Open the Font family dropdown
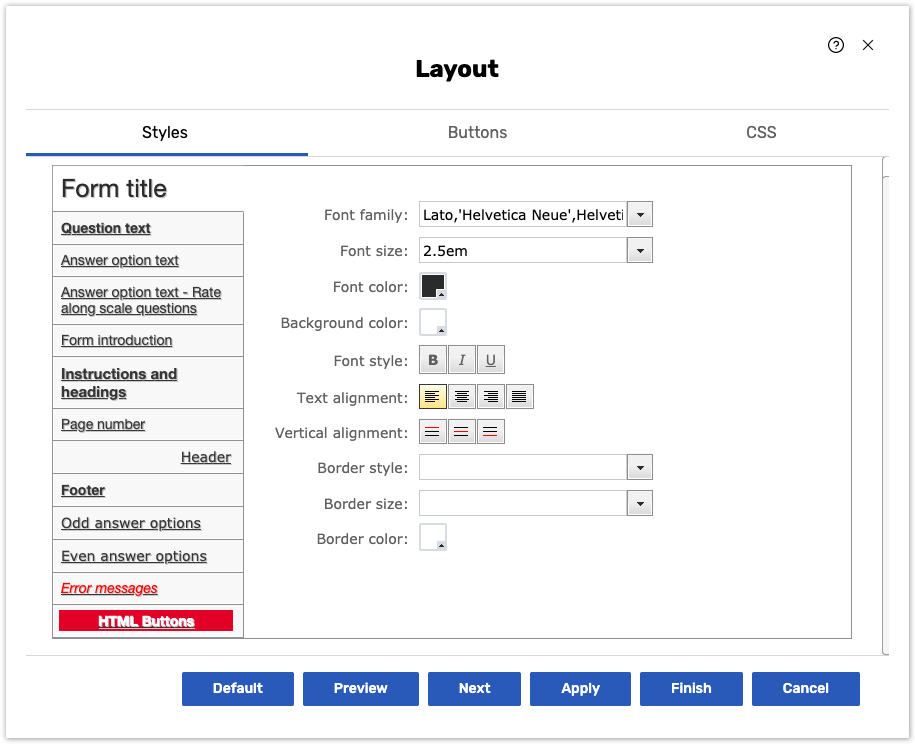The height and width of the screenshot is (744, 915). pyautogui.click(x=640, y=215)
